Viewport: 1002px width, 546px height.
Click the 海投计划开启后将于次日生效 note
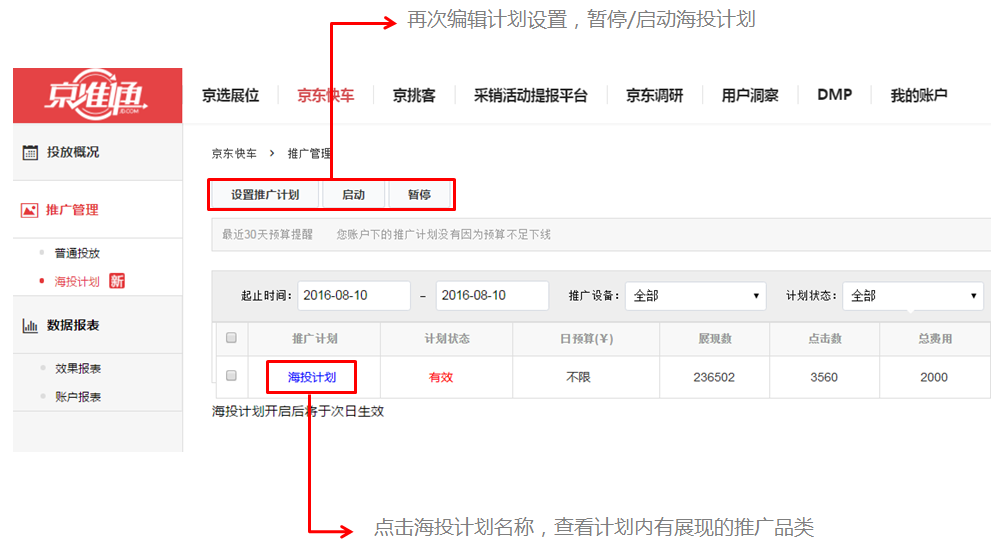coord(298,411)
